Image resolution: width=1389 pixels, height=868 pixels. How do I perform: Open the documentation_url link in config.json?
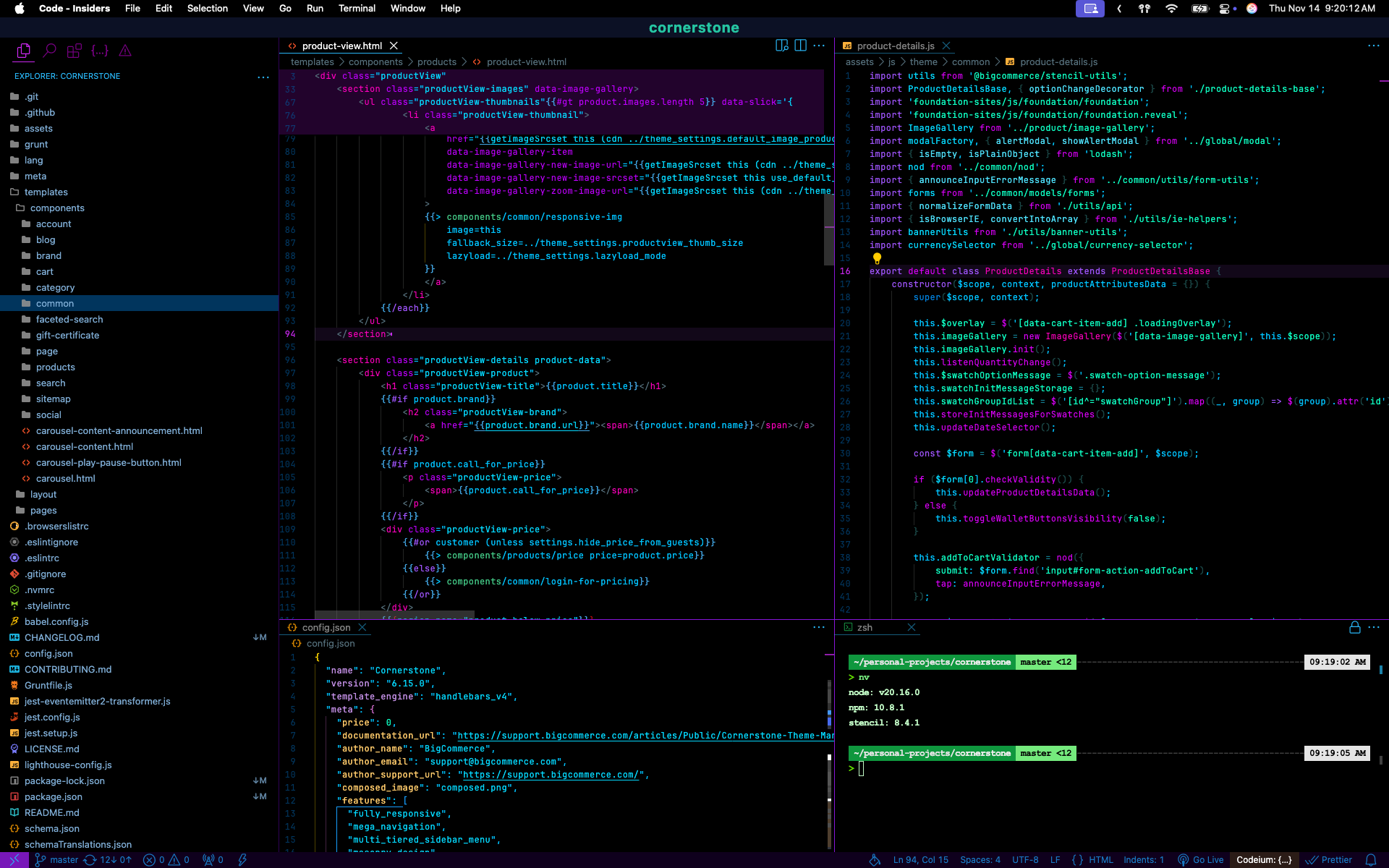(x=644, y=736)
